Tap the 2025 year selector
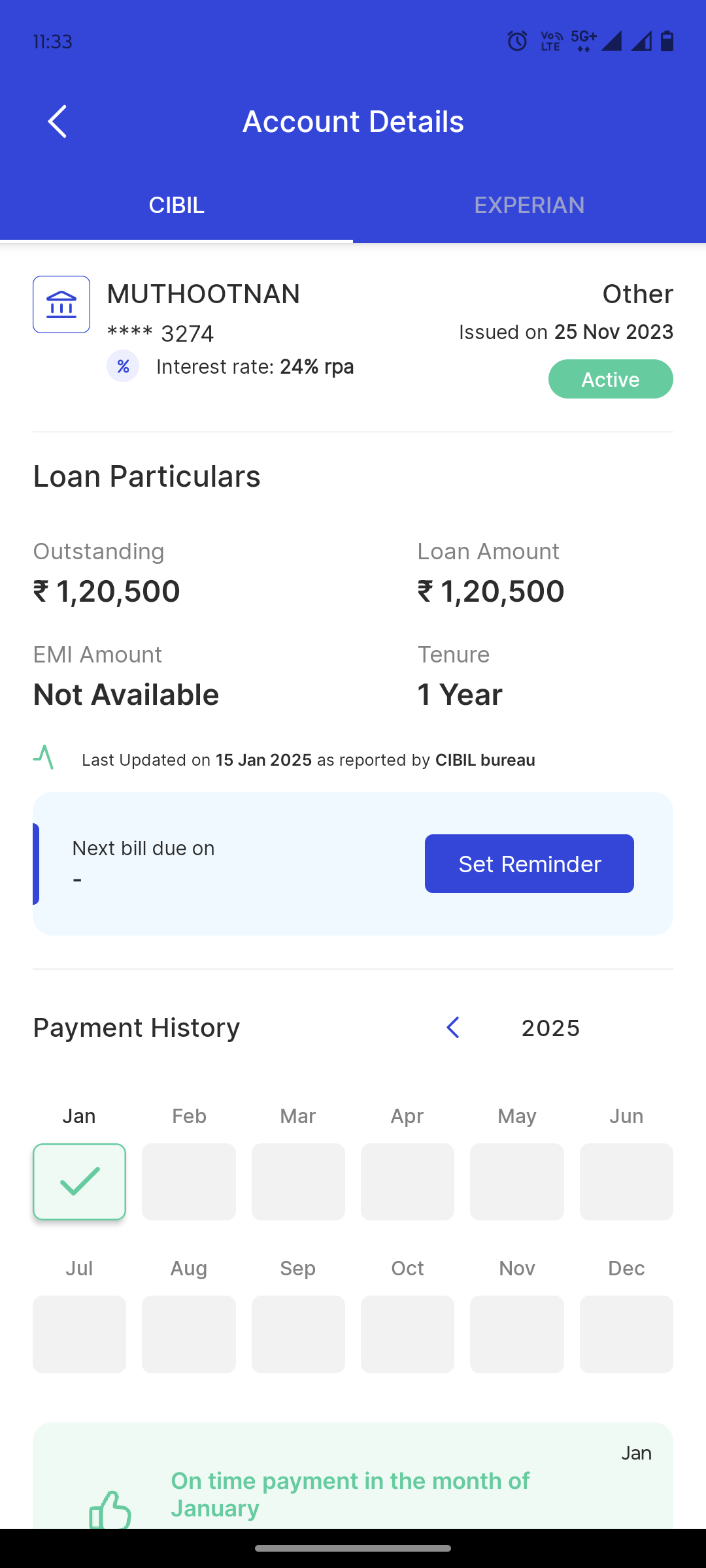Screen dimensions: 706x1568 pos(550,1028)
